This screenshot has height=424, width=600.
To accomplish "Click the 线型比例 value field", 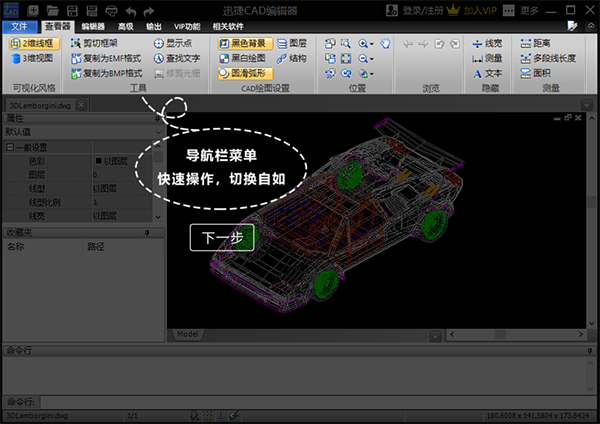I will coord(122,202).
